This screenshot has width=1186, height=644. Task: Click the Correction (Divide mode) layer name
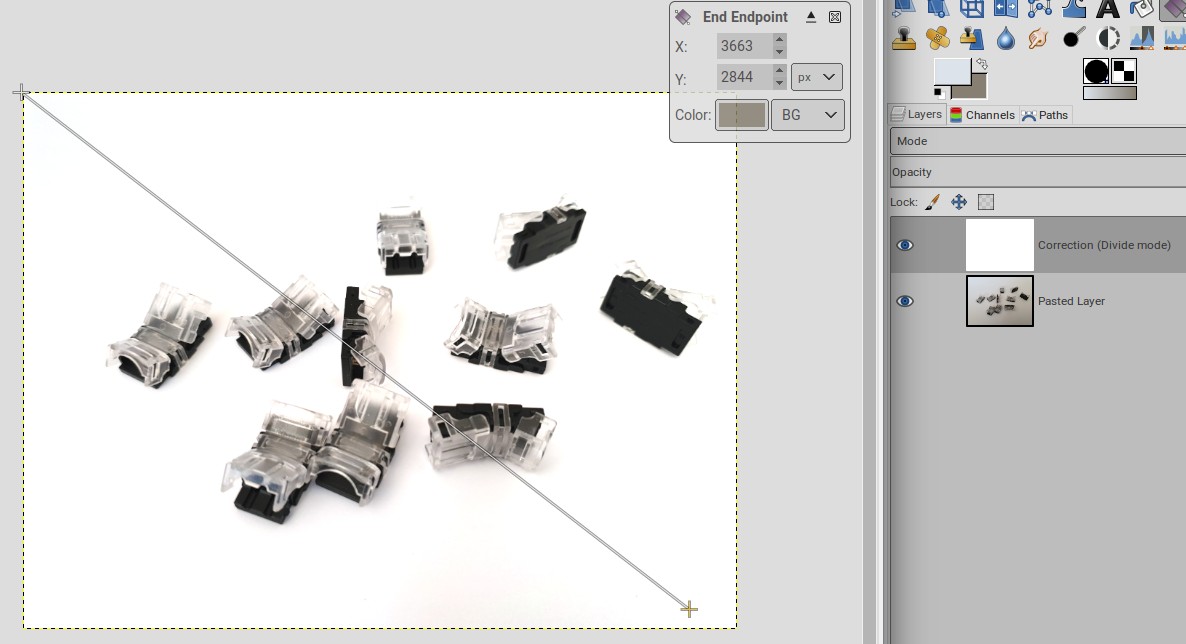click(x=1104, y=245)
